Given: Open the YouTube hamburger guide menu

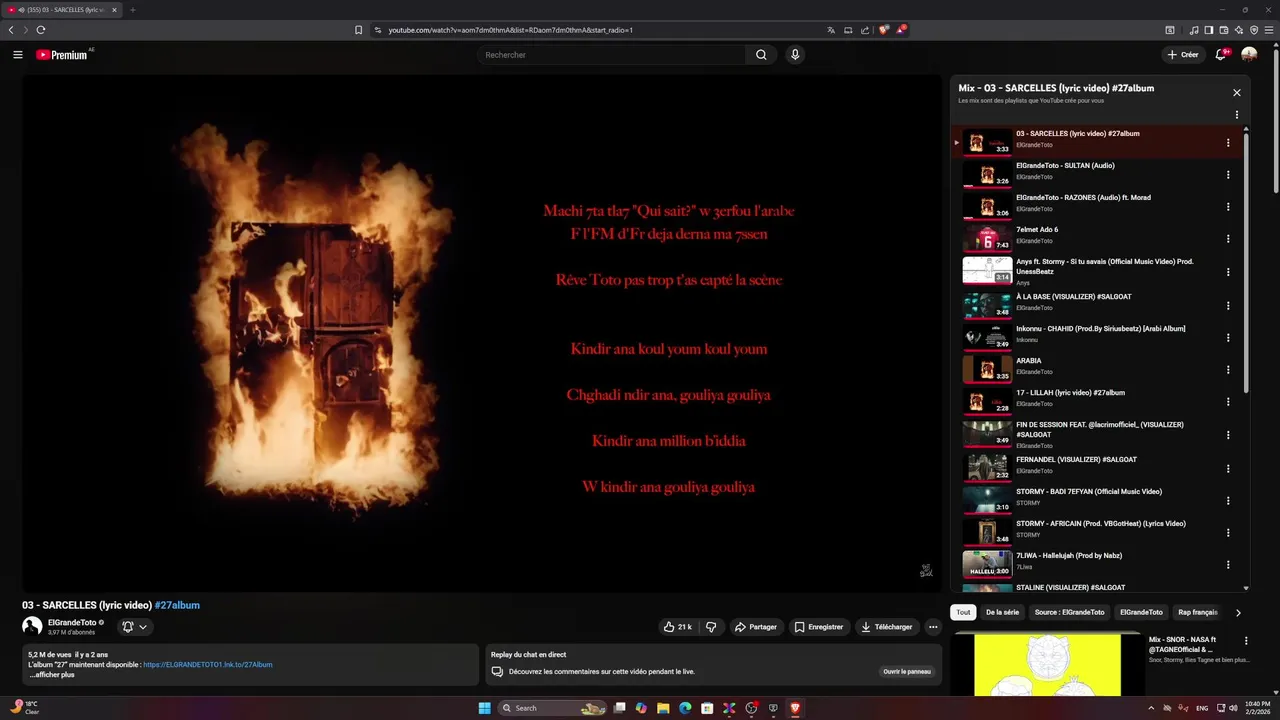Looking at the screenshot, I should [18, 55].
